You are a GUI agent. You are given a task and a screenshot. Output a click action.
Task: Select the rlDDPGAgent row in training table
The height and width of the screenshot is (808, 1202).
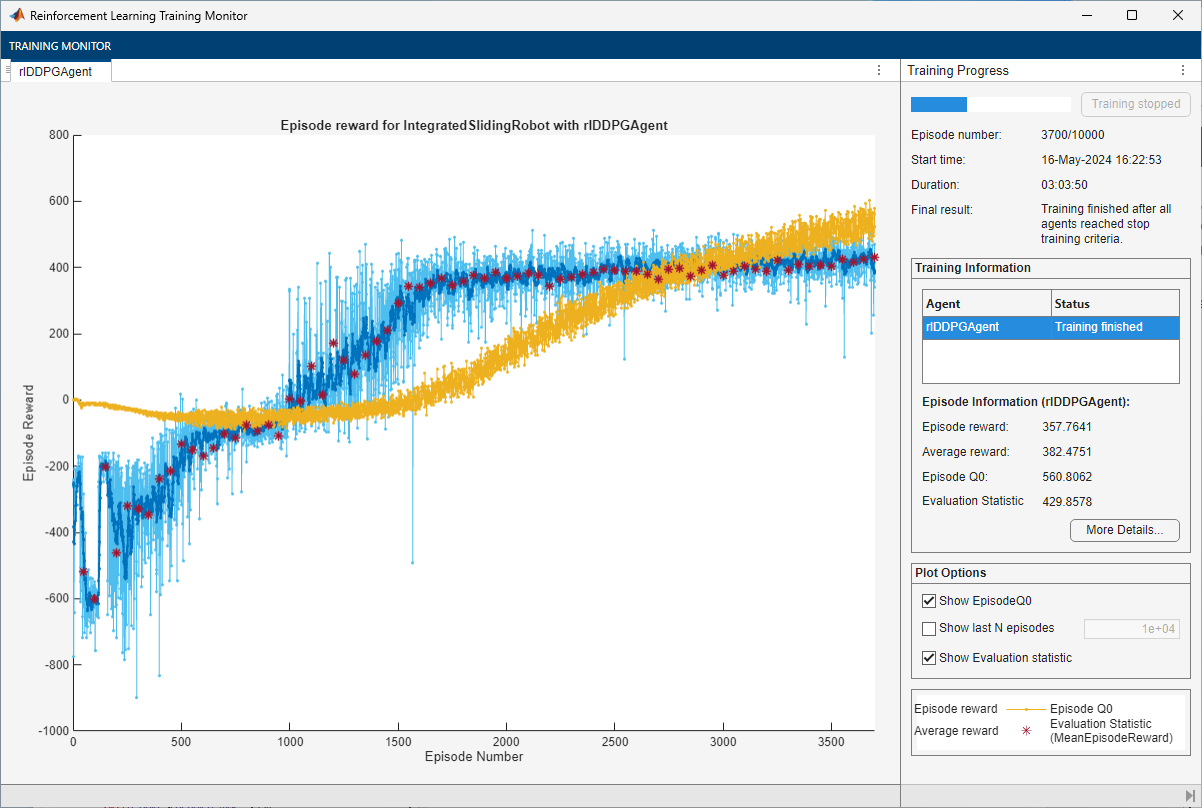1050,327
